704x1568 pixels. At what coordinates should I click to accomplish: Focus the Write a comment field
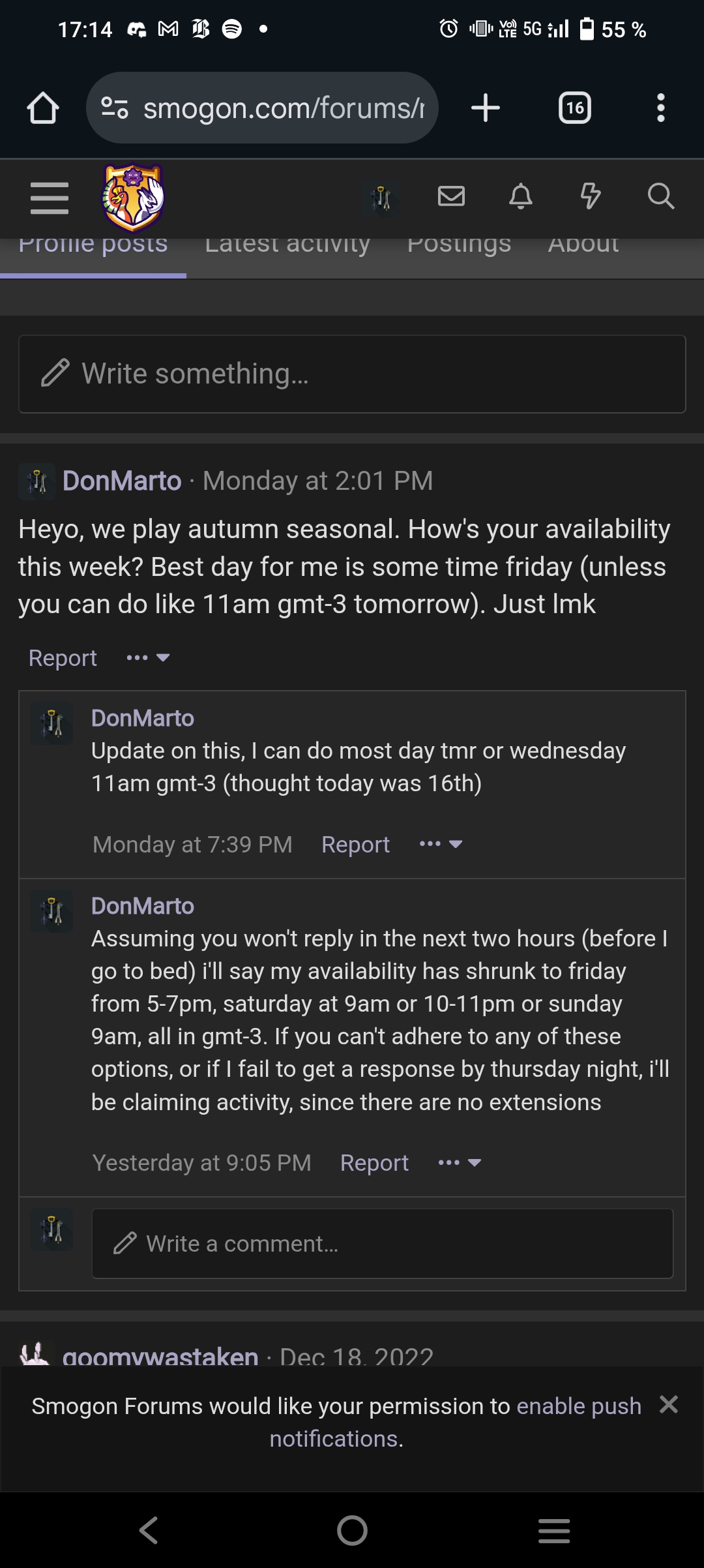382,1244
